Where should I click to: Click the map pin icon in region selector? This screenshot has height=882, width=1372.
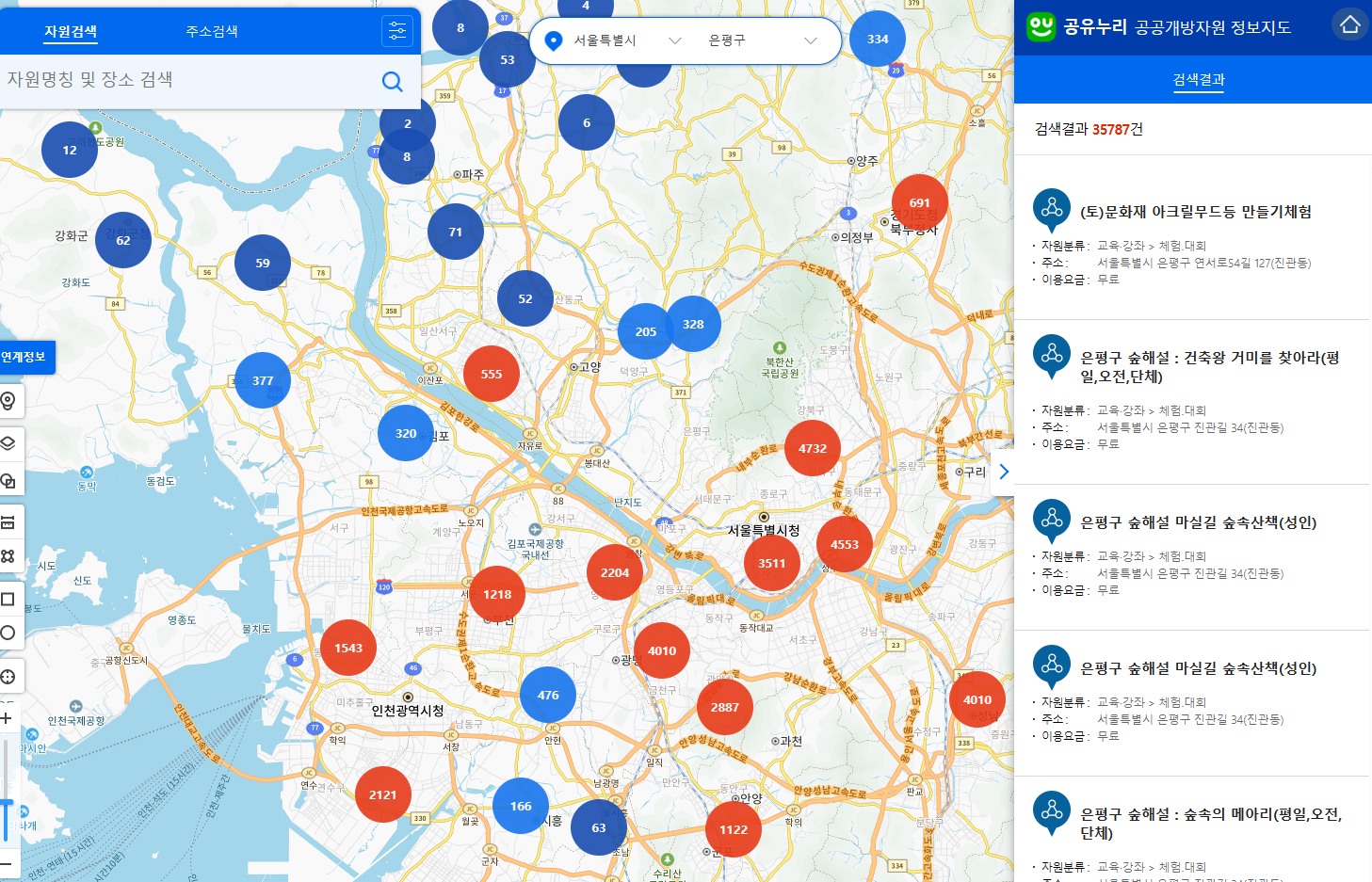pos(554,40)
